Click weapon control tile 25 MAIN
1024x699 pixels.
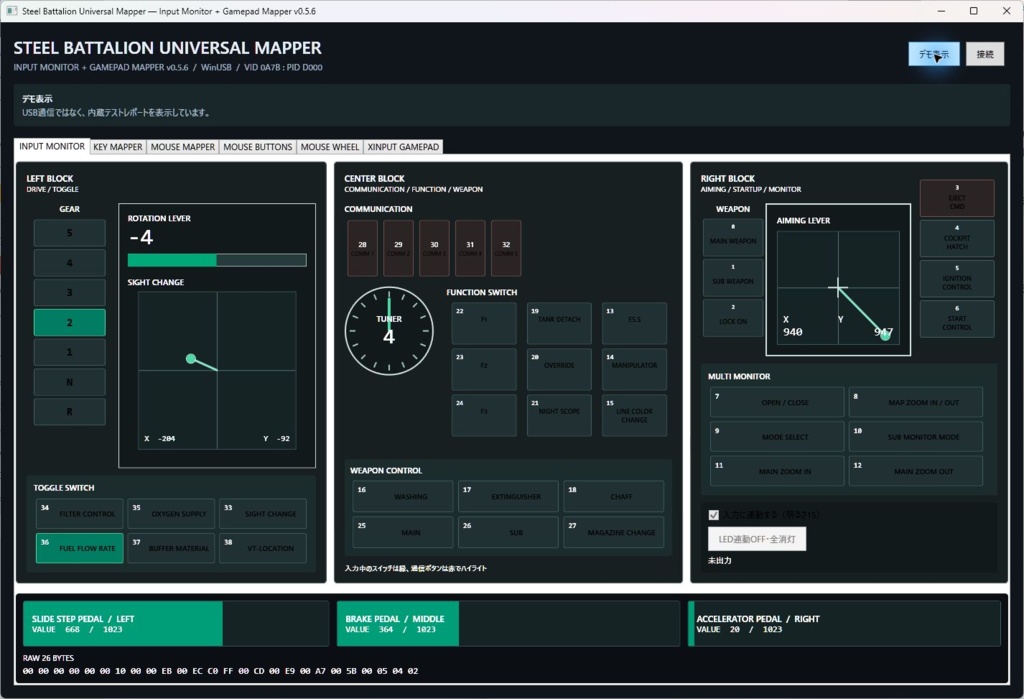(403, 532)
